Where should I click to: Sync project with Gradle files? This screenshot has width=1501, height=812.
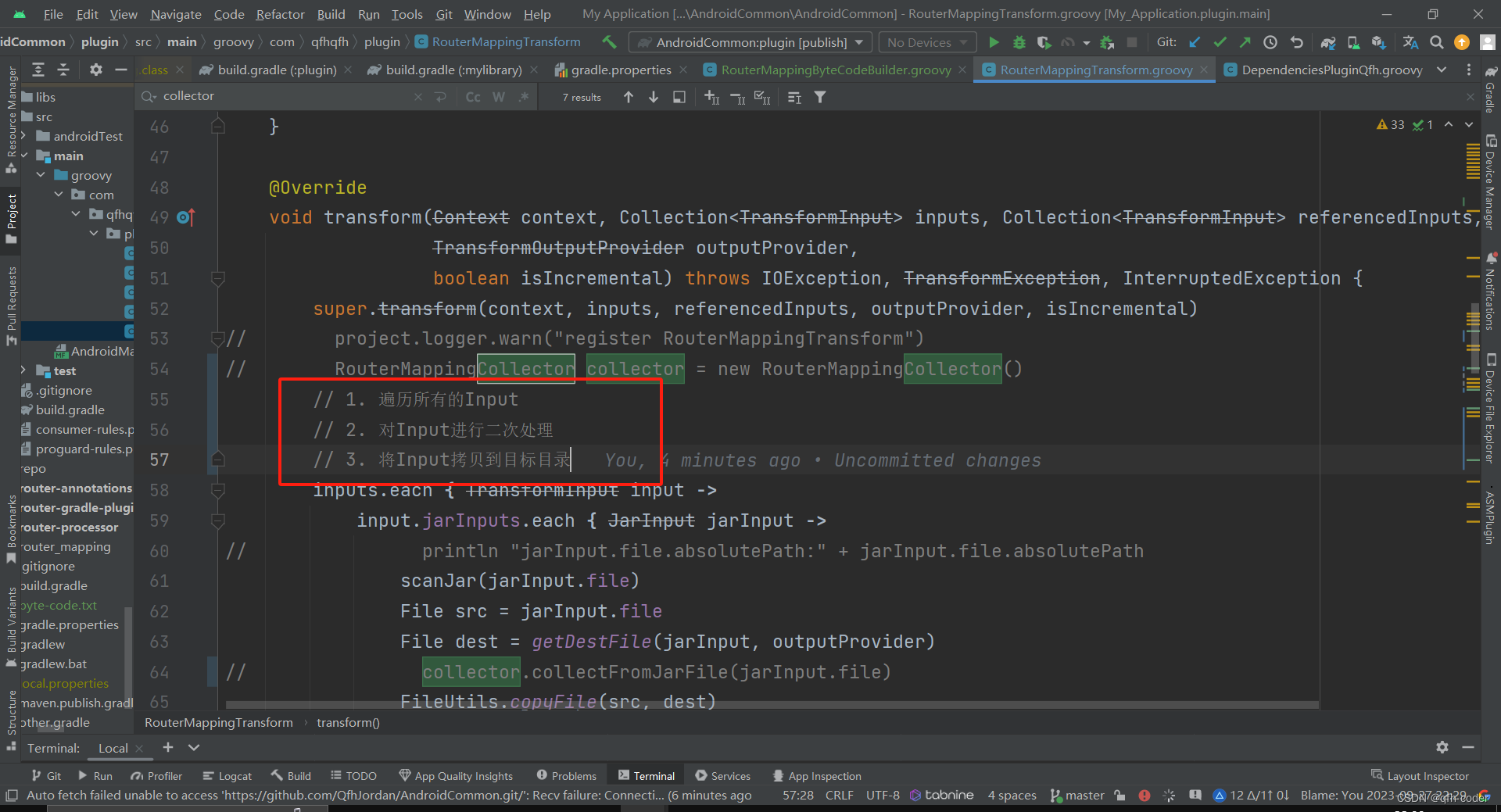coord(1328,42)
